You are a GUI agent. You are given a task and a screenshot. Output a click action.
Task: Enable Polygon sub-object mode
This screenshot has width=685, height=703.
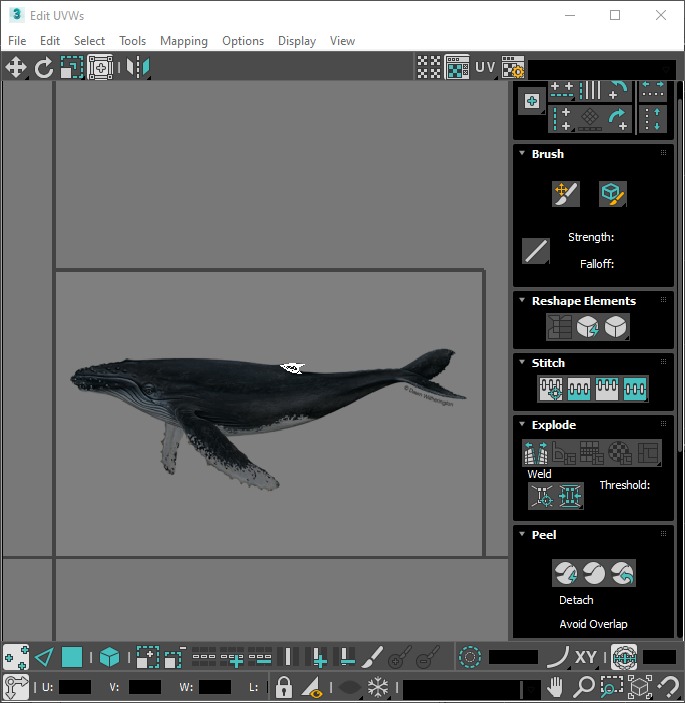[72, 658]
